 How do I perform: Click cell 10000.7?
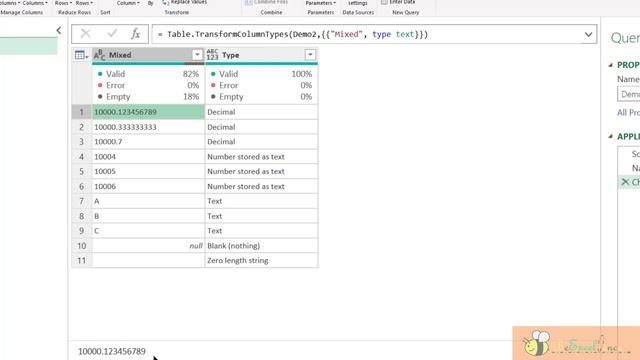coord(148,142)
